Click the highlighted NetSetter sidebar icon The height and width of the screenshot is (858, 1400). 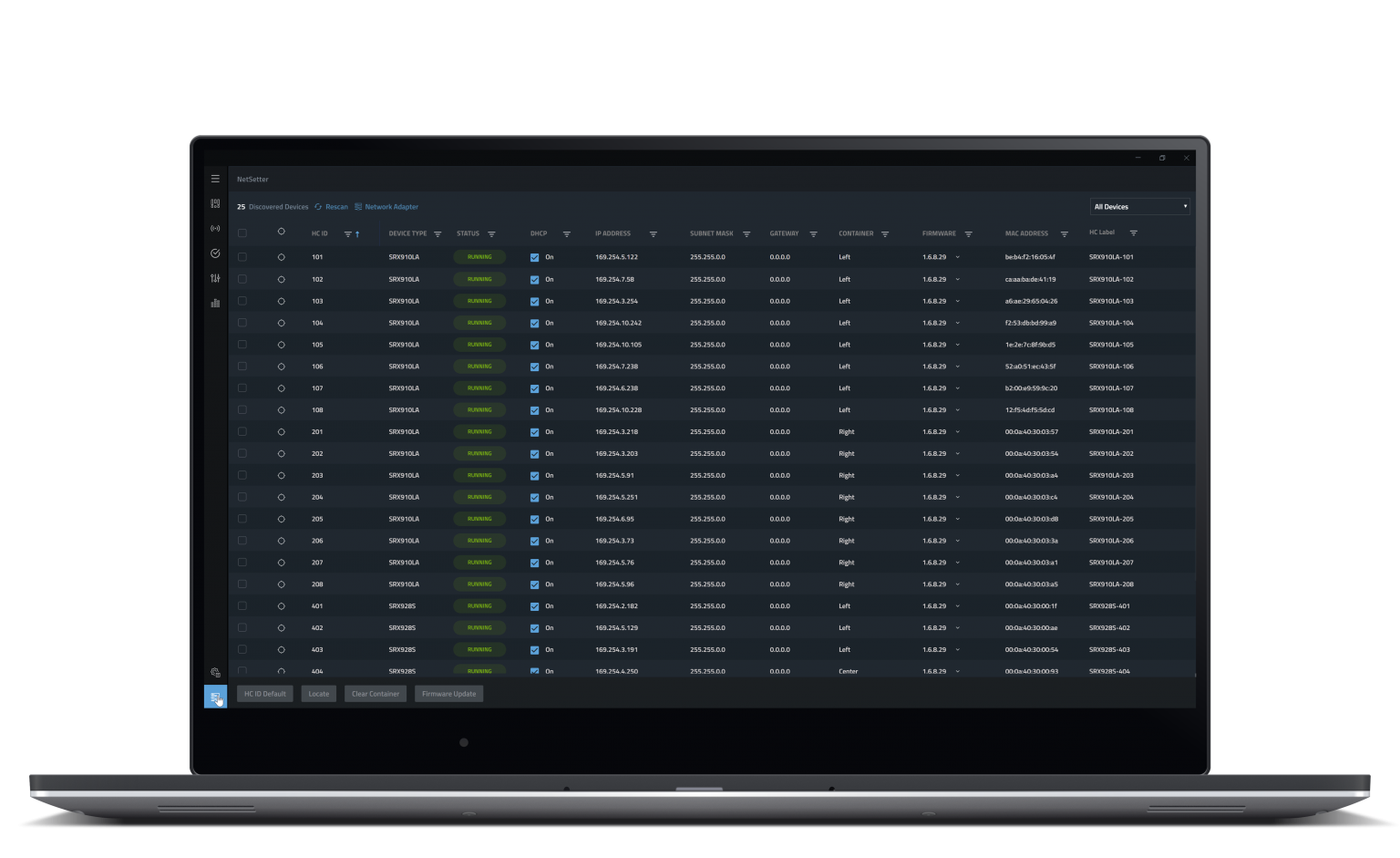click(215, 697)
